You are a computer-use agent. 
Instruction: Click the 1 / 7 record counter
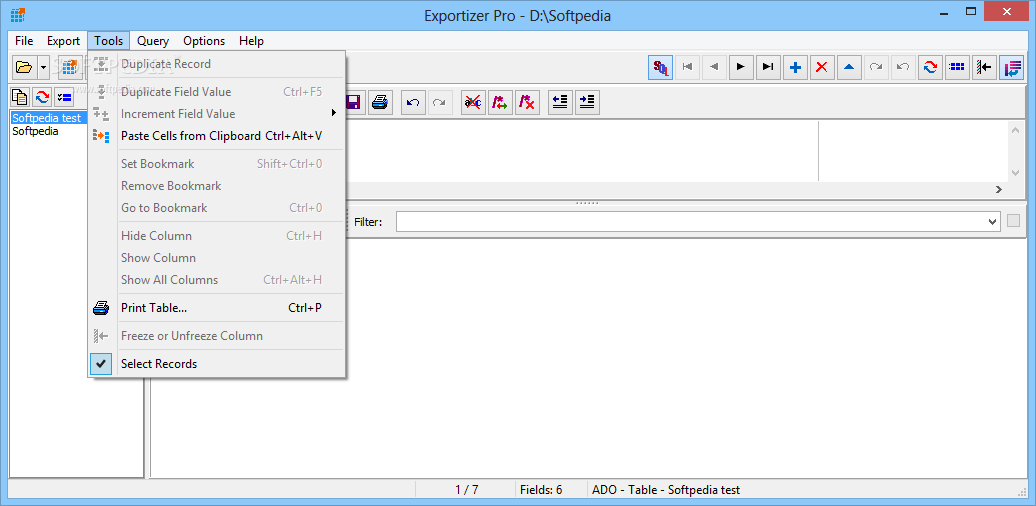[466, 490]
